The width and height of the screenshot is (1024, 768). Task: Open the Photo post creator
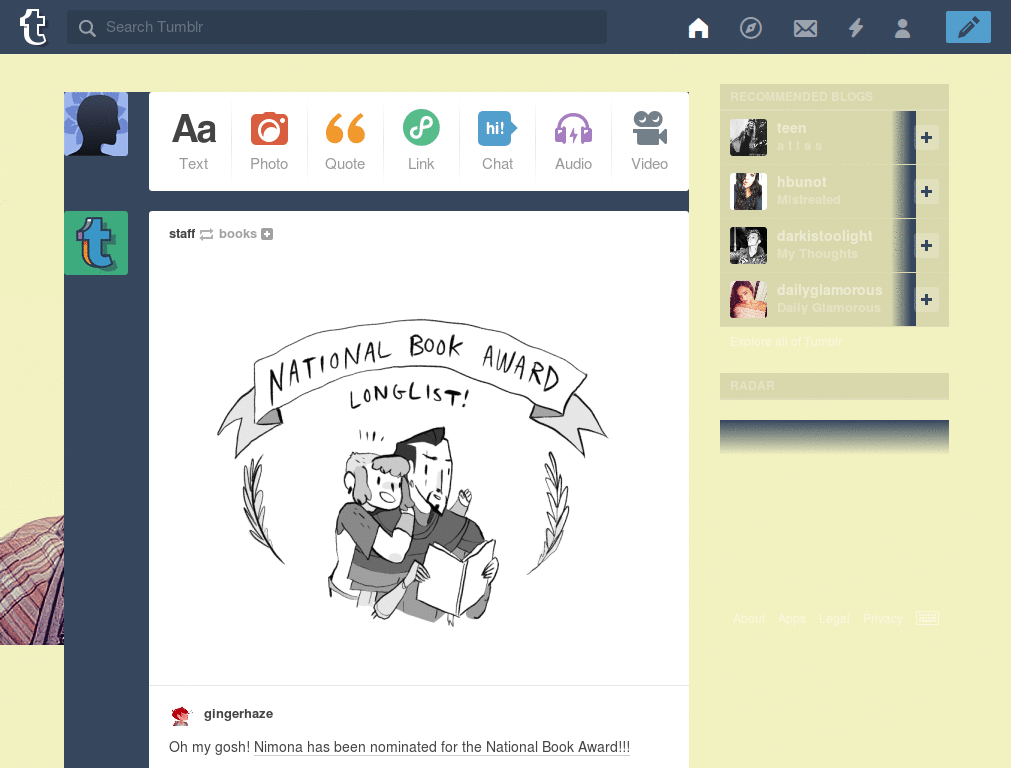(x=269, y=140)
